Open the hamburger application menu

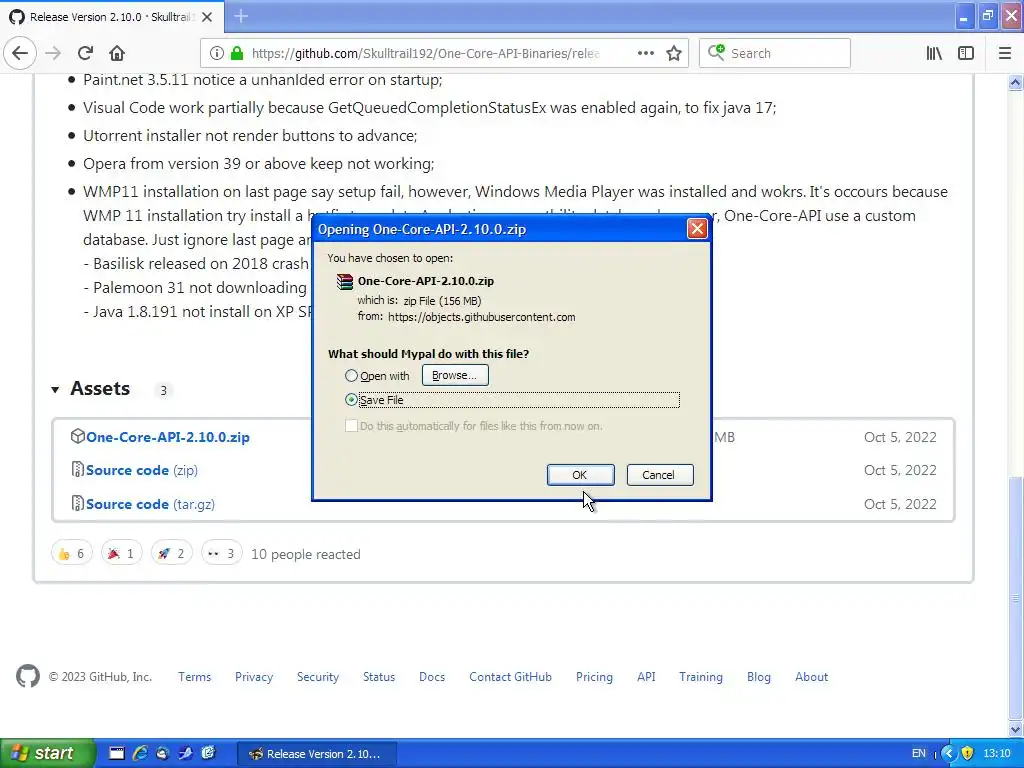coord(1004,53)
